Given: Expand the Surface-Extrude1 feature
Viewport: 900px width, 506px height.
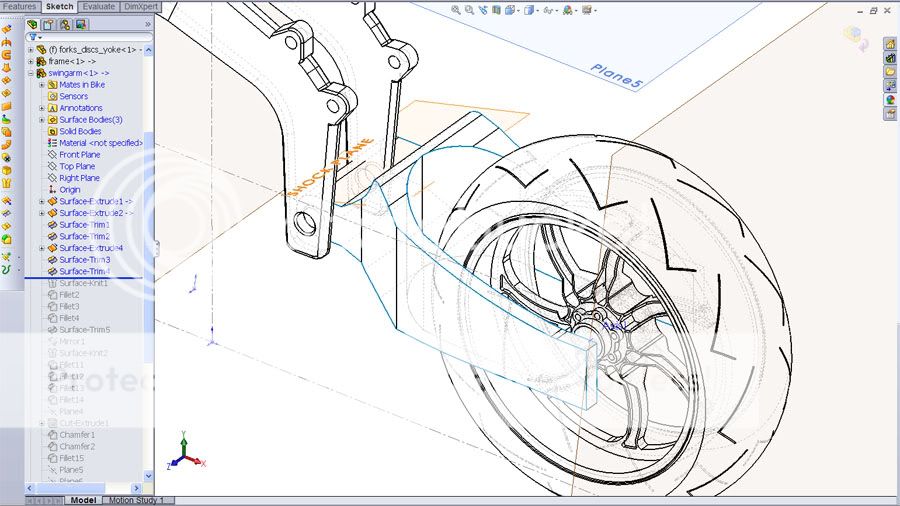Looking at the screenshot, I should coord(42,201).
